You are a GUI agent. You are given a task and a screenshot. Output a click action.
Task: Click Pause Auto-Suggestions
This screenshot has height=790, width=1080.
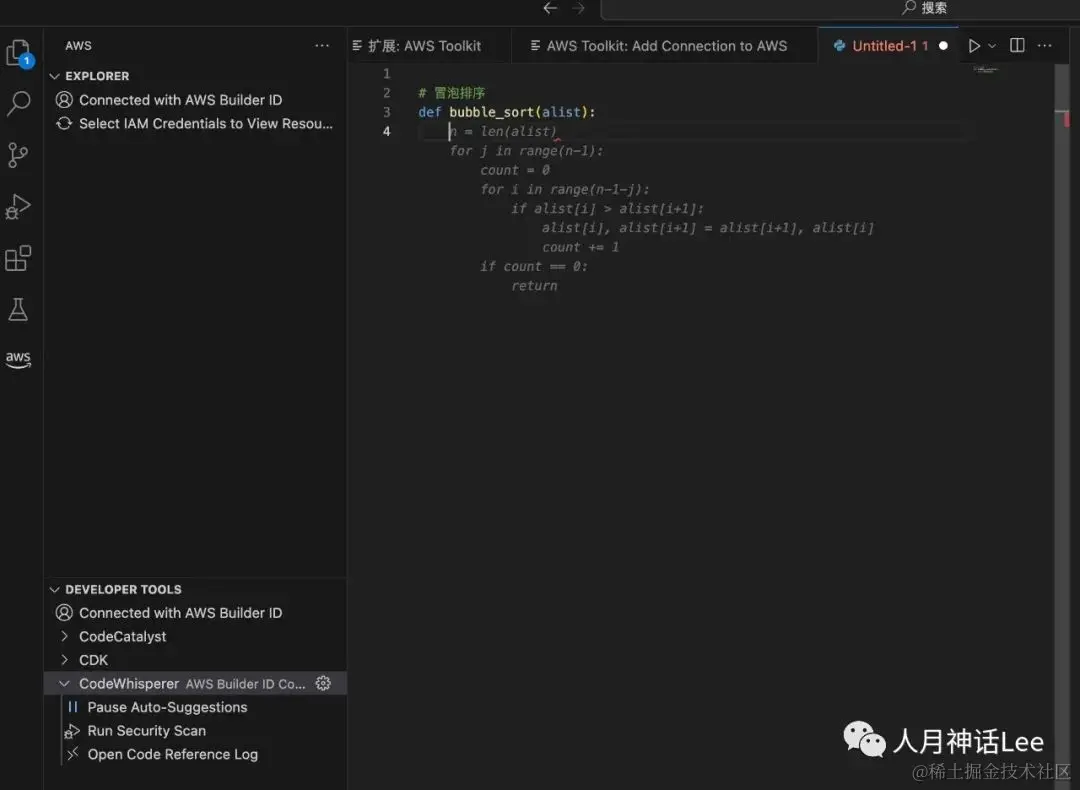tap(167, 707)
